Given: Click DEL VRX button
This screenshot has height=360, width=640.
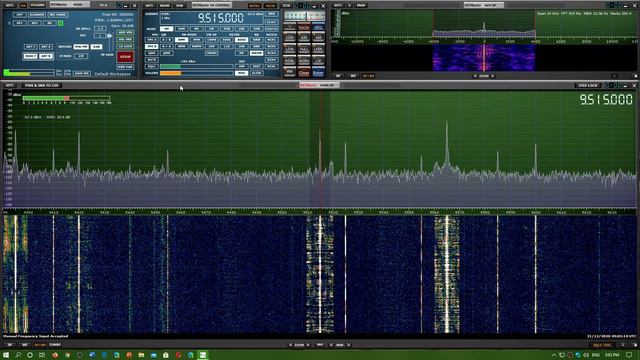Looking at the screenshot, I should click(125, 40).
